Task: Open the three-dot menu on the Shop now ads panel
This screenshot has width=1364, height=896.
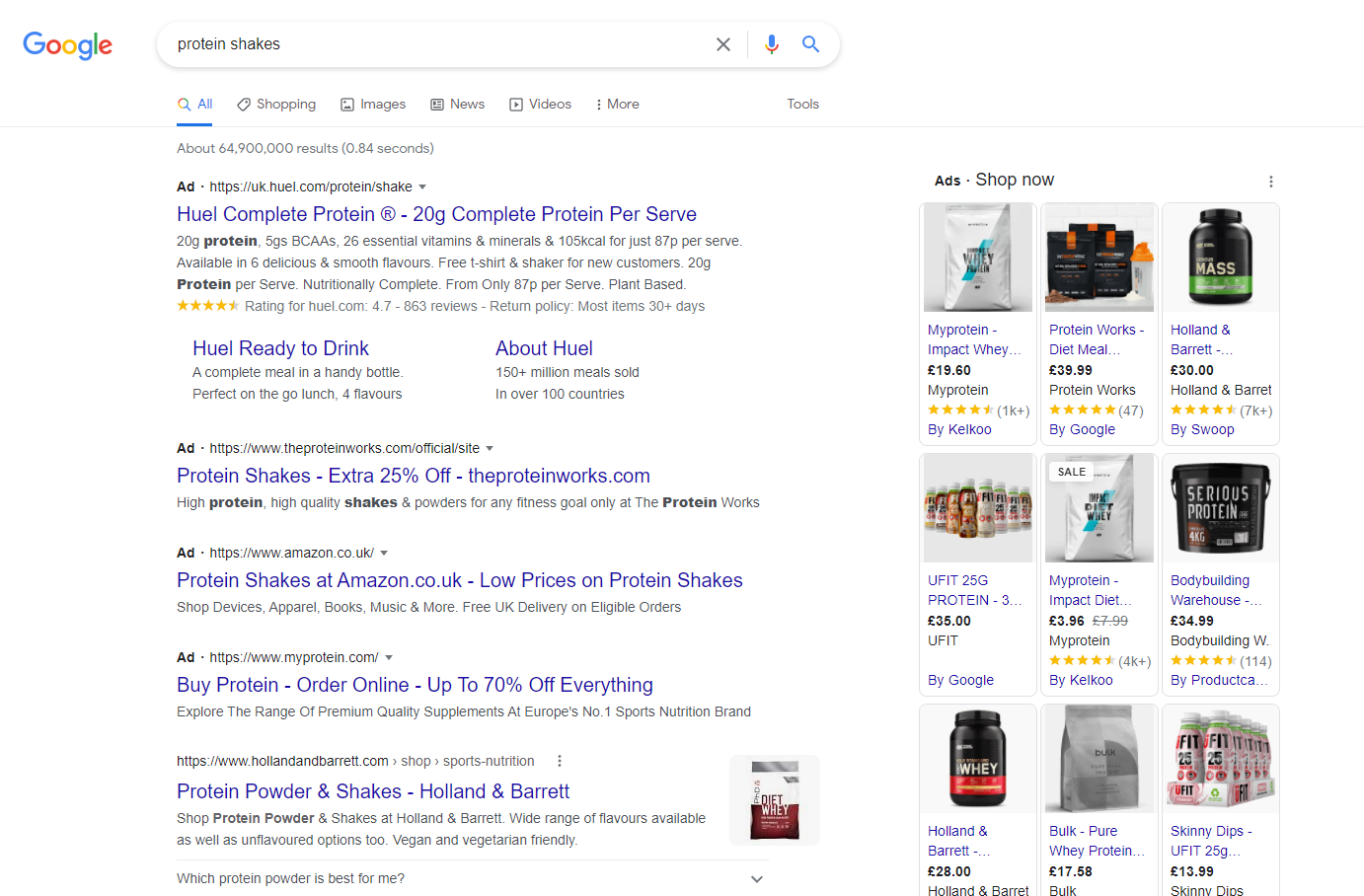Action: (x=1271, y=181)
